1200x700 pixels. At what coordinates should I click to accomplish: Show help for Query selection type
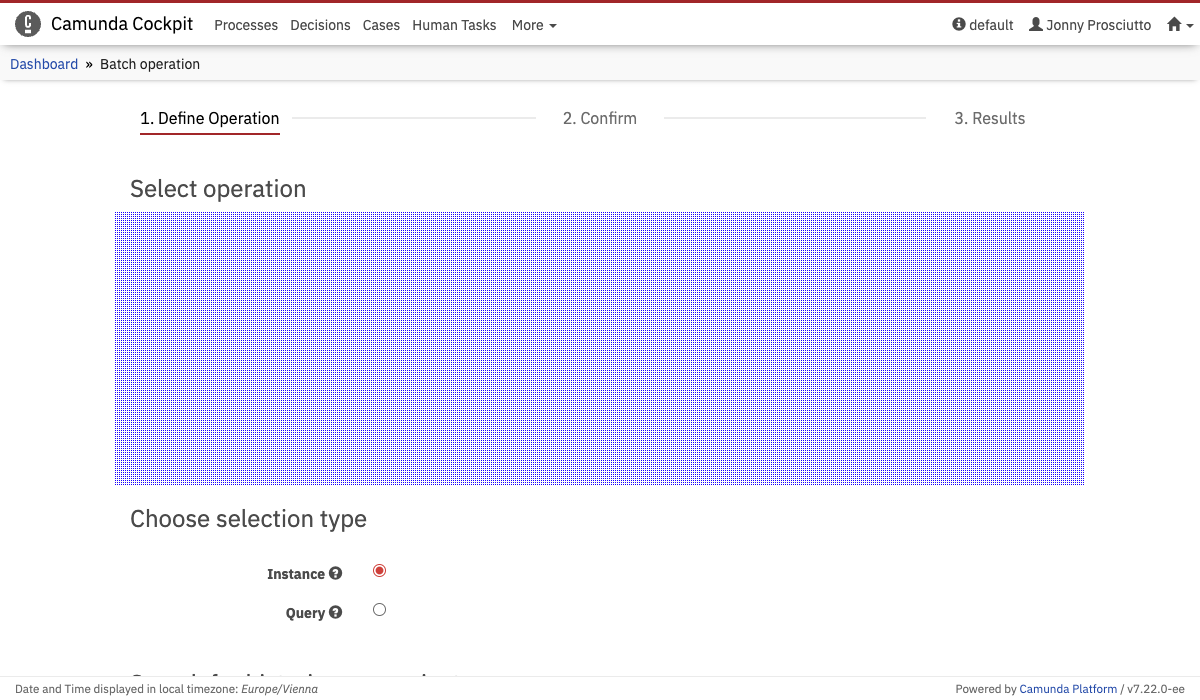click(x=336, y=613)
